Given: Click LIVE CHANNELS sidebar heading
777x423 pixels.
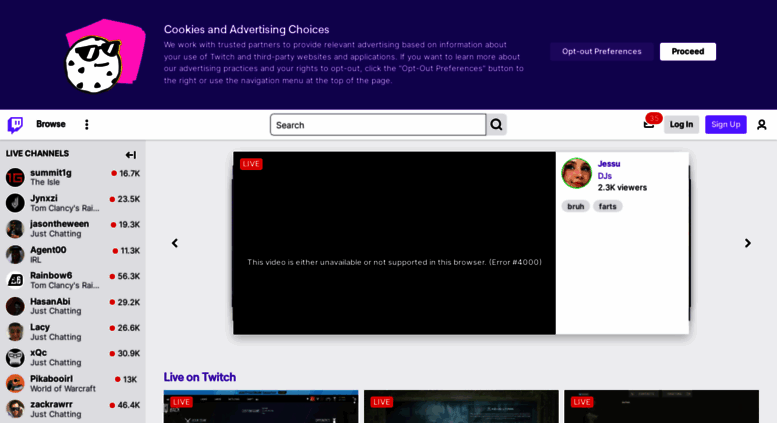Looking at the screenshot, I should [x=37, y=154].
